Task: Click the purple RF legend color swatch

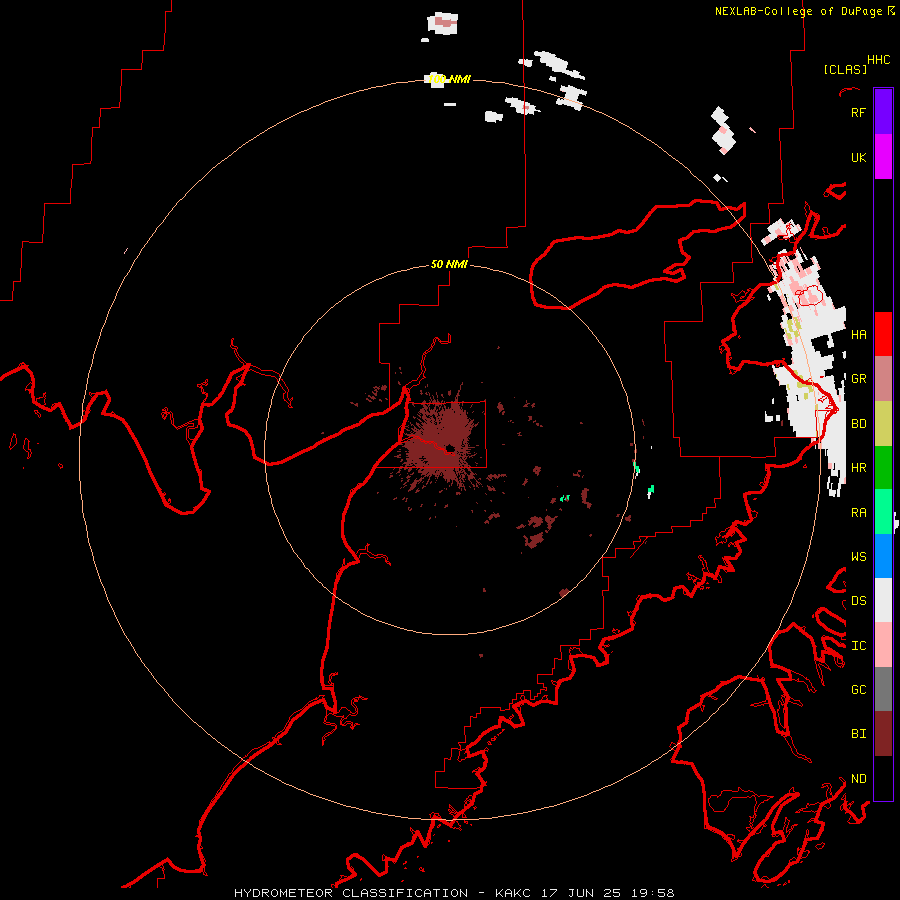Action: point(883,111)
